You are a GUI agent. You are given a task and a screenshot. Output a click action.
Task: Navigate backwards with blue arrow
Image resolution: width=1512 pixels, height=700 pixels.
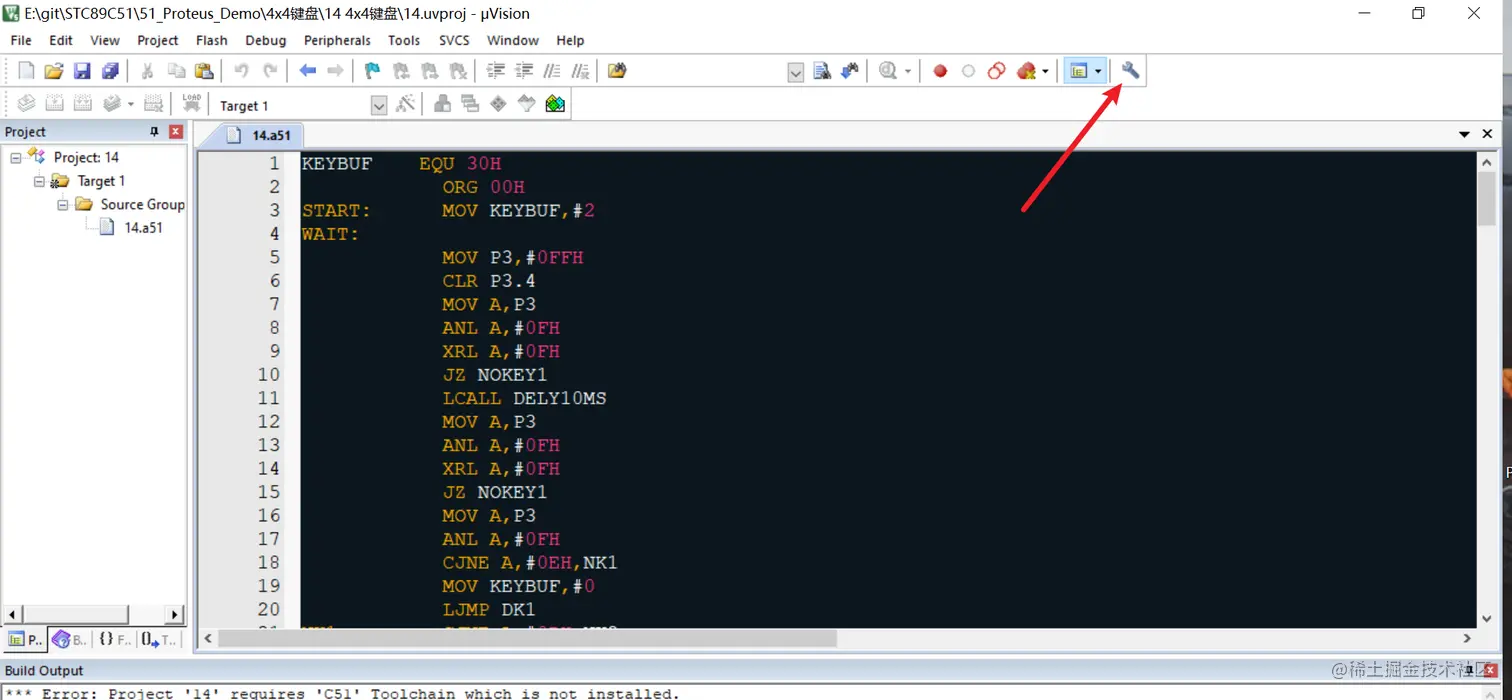point(307,71)
